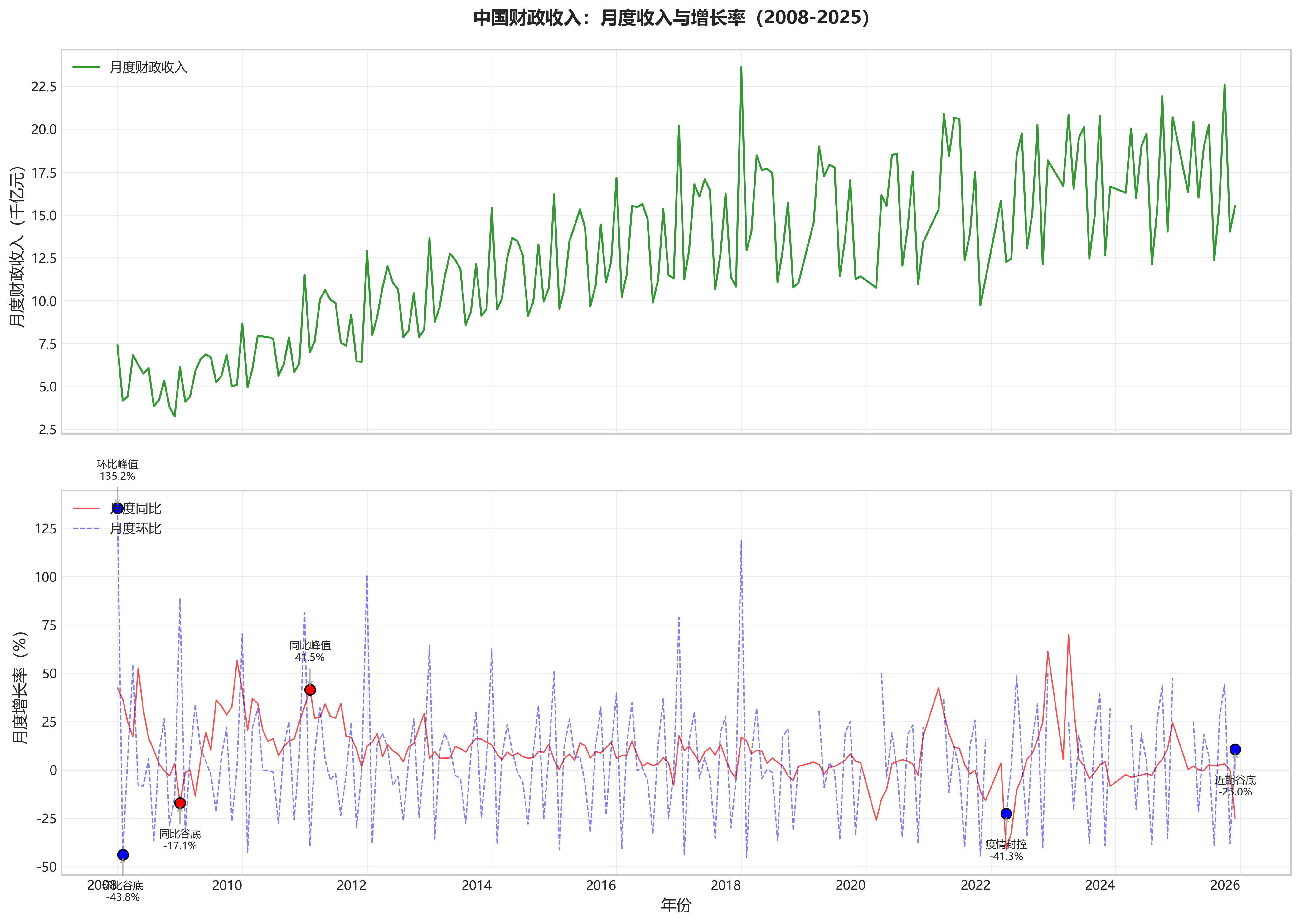Click the 月度财政收入 green legend line
This screenshot has height=924, width=1300.
pos(86,67)
